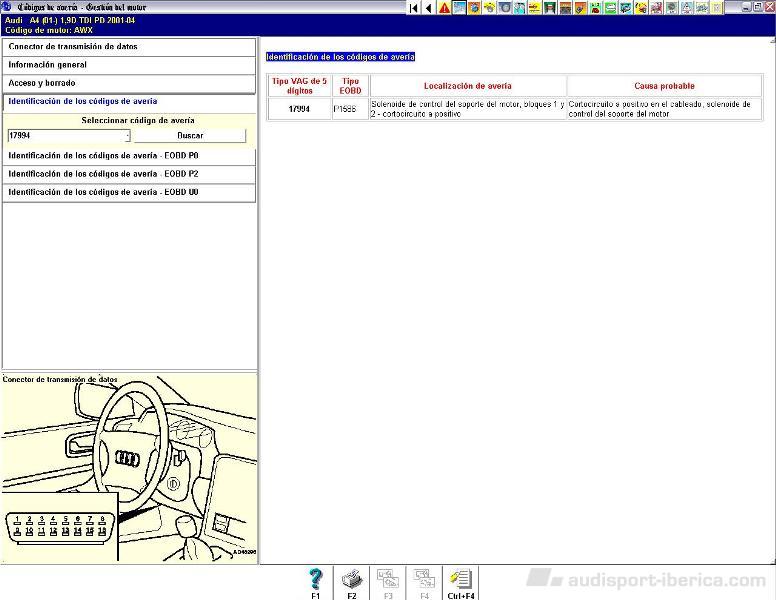Image resolution: width=776 pixels, height=600 pixels.
Task: Click the Conector de transmisión de datos caption
Action: click(60, 379)
